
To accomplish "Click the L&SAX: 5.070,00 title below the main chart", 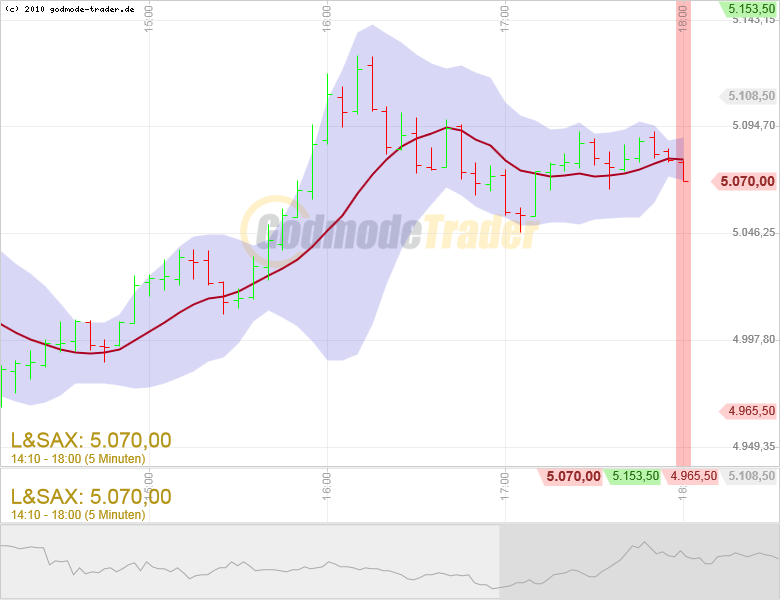I will click(91, 497).
